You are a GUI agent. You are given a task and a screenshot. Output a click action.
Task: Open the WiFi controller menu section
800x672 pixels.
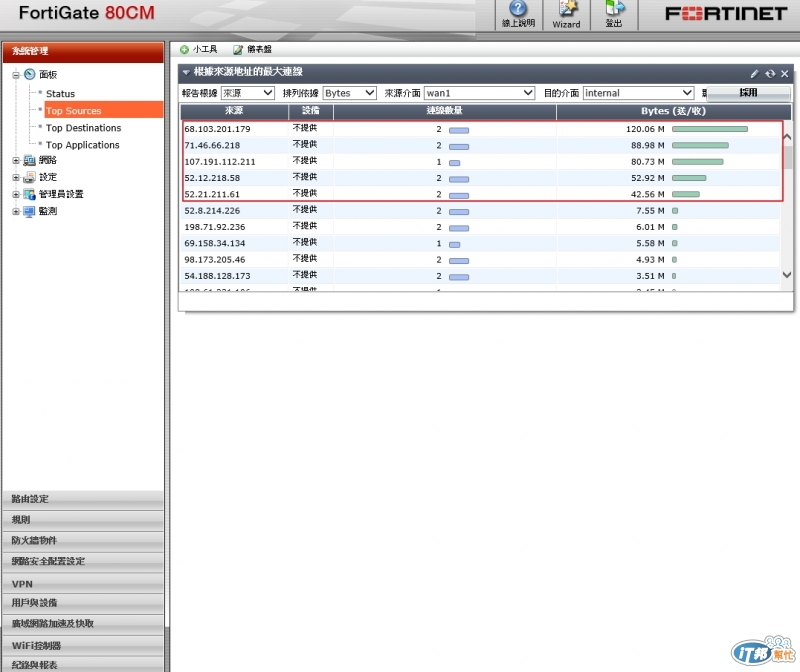pyautogui.click(x=83, y=645)
